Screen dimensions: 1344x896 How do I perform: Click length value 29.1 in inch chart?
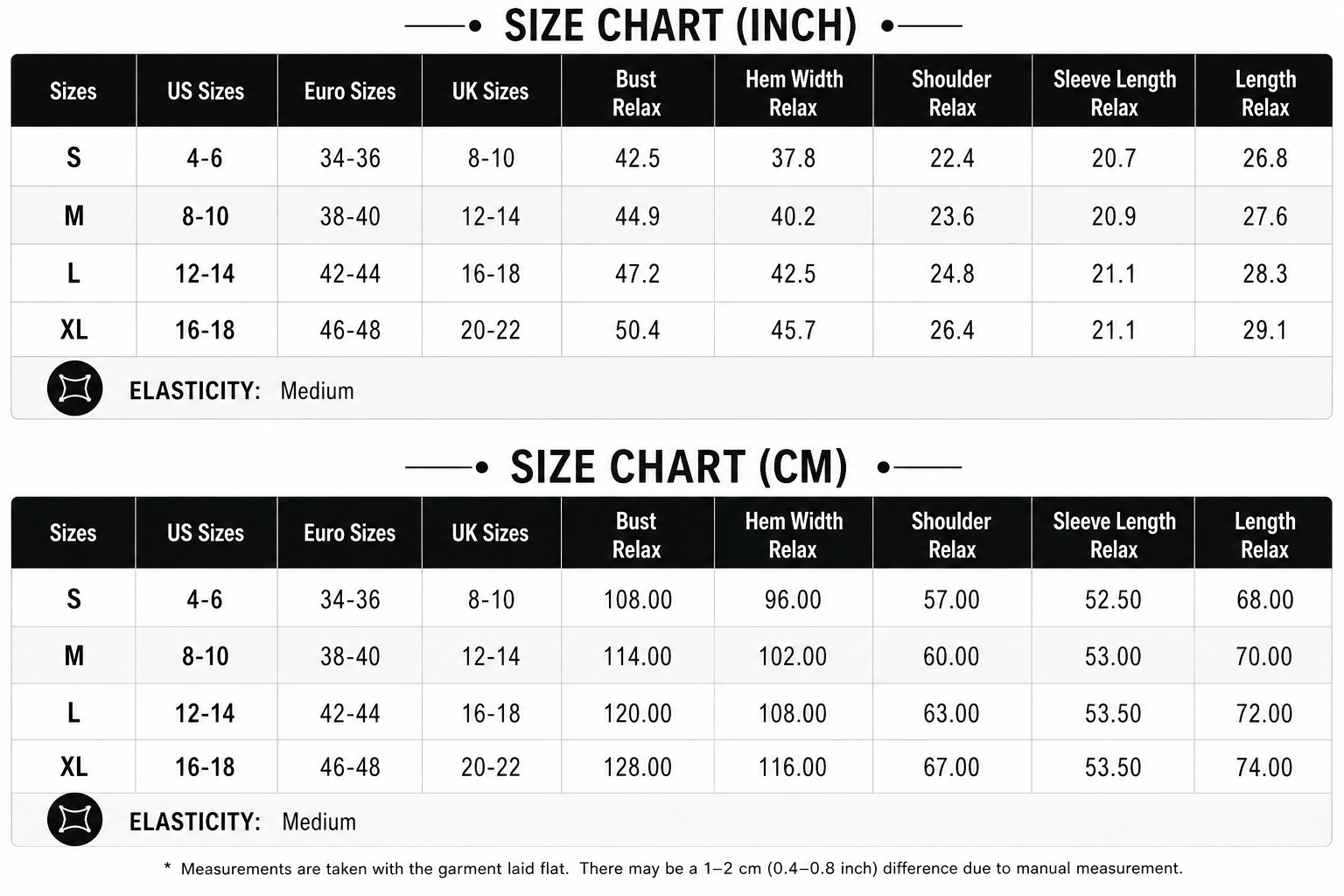(x=1265, y=330)
